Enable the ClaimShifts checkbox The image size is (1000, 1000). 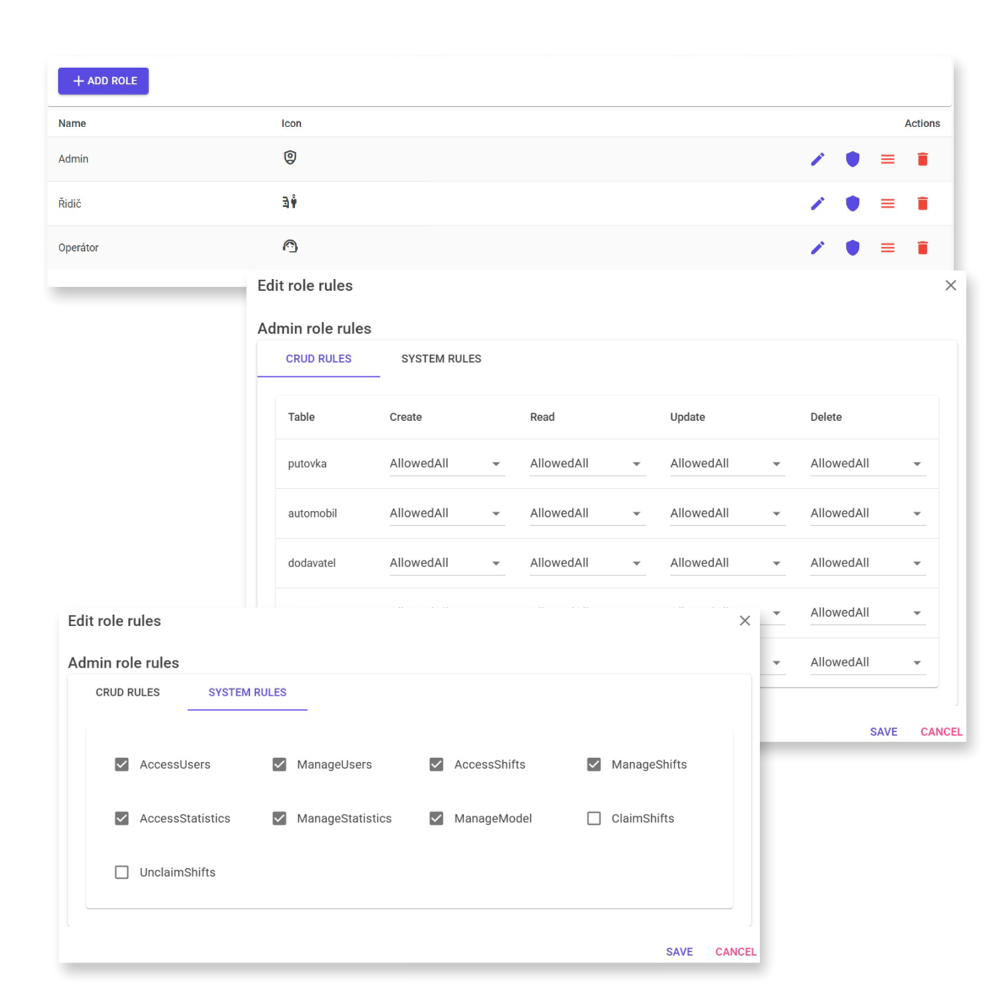point(594,818)
